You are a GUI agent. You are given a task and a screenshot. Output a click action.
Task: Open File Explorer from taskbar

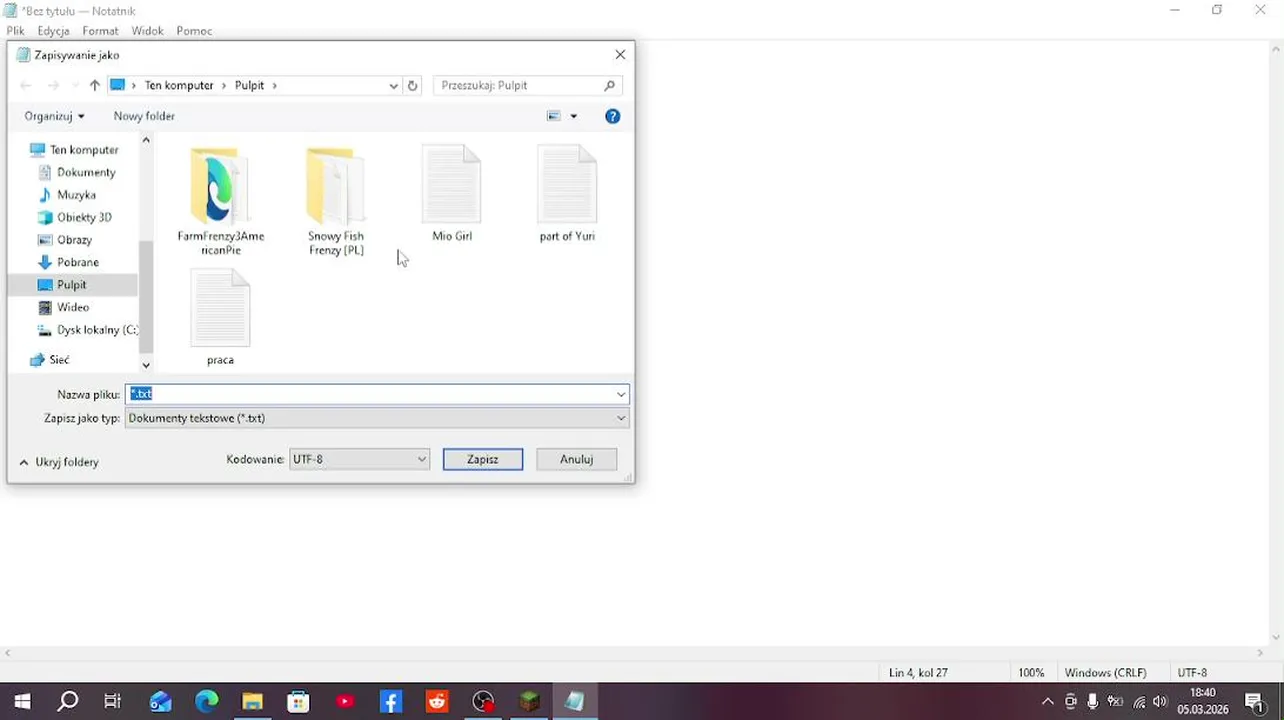coord(252,702)
